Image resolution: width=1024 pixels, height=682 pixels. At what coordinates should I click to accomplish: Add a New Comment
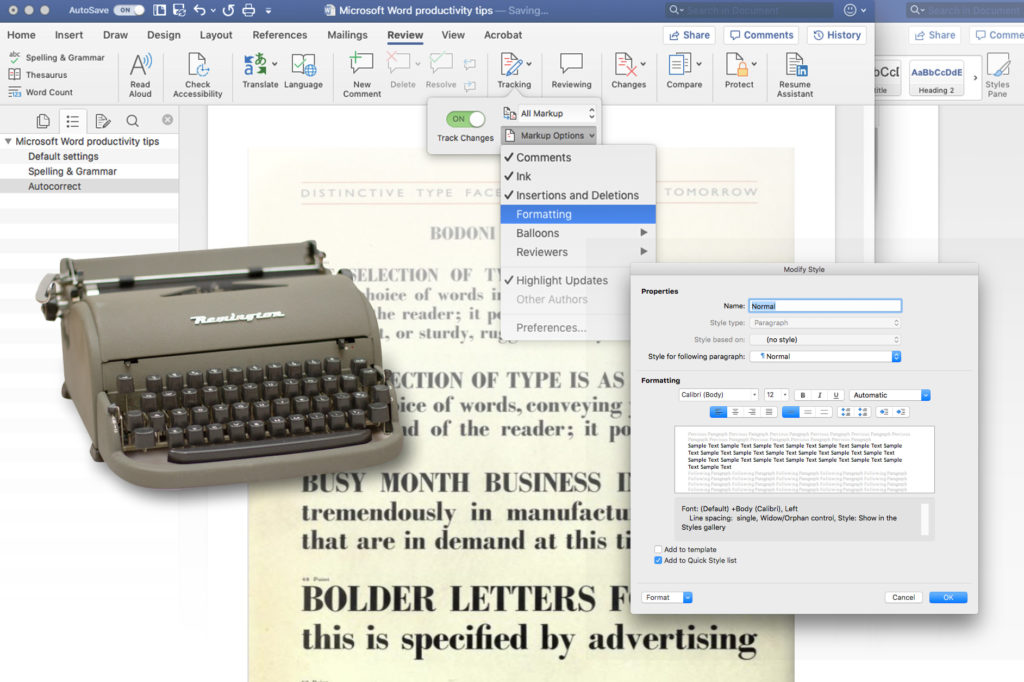[x=361, y=65]
